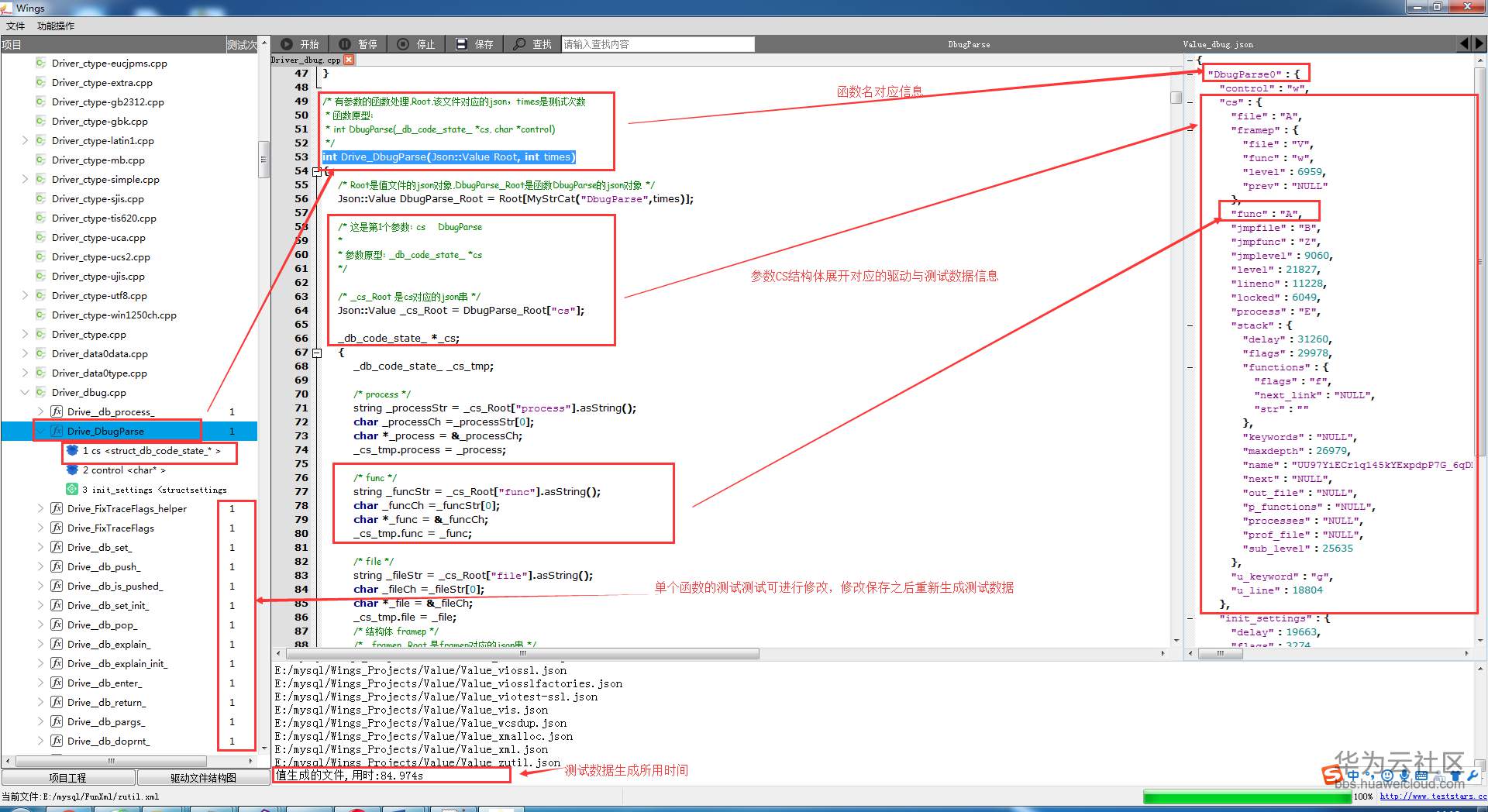This screenshot has width=1488, height=812.
Task: Open the Sogou wrench settings icon
Action: coord(1472,775)
